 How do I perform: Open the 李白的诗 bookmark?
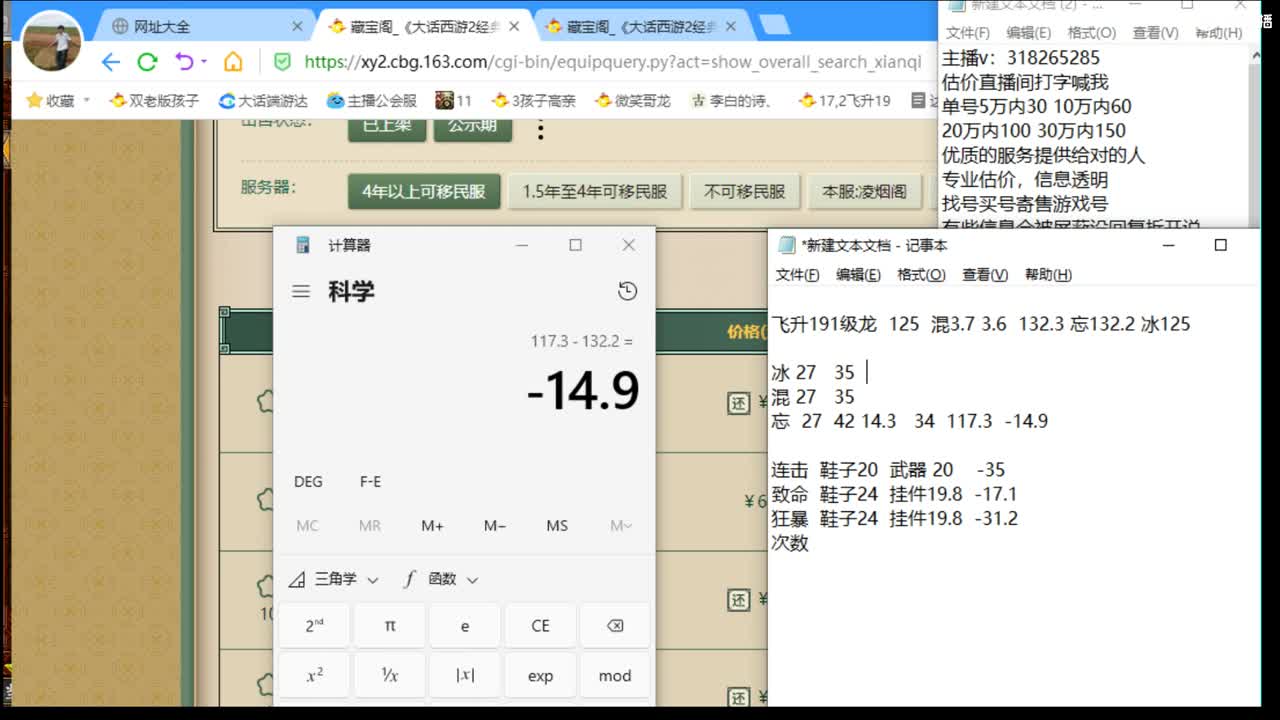tap(732, 100)
